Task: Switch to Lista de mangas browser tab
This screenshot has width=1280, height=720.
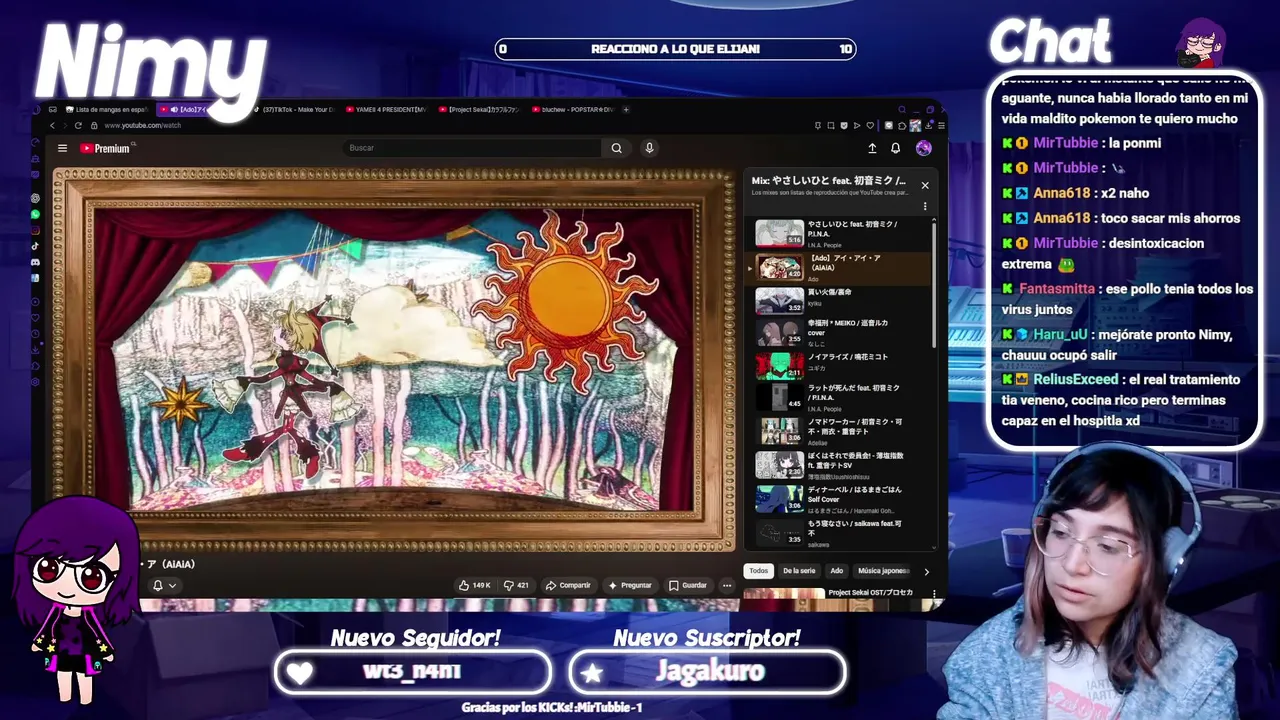Action: tap(108, 109)
